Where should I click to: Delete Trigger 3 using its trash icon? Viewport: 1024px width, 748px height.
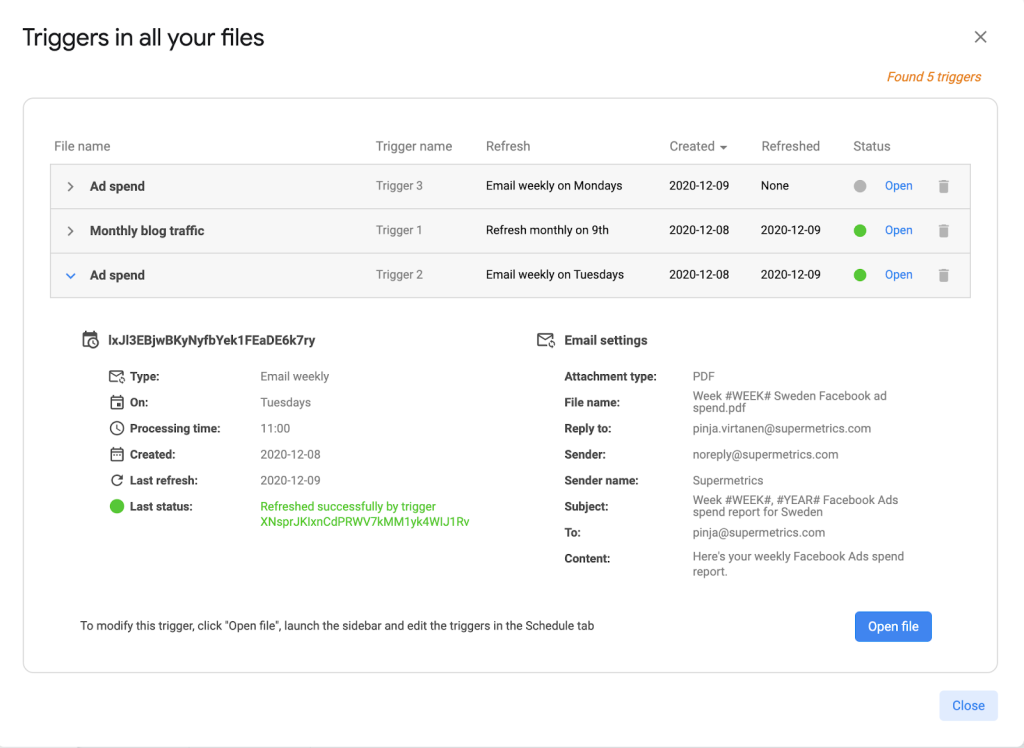(943, 186)
